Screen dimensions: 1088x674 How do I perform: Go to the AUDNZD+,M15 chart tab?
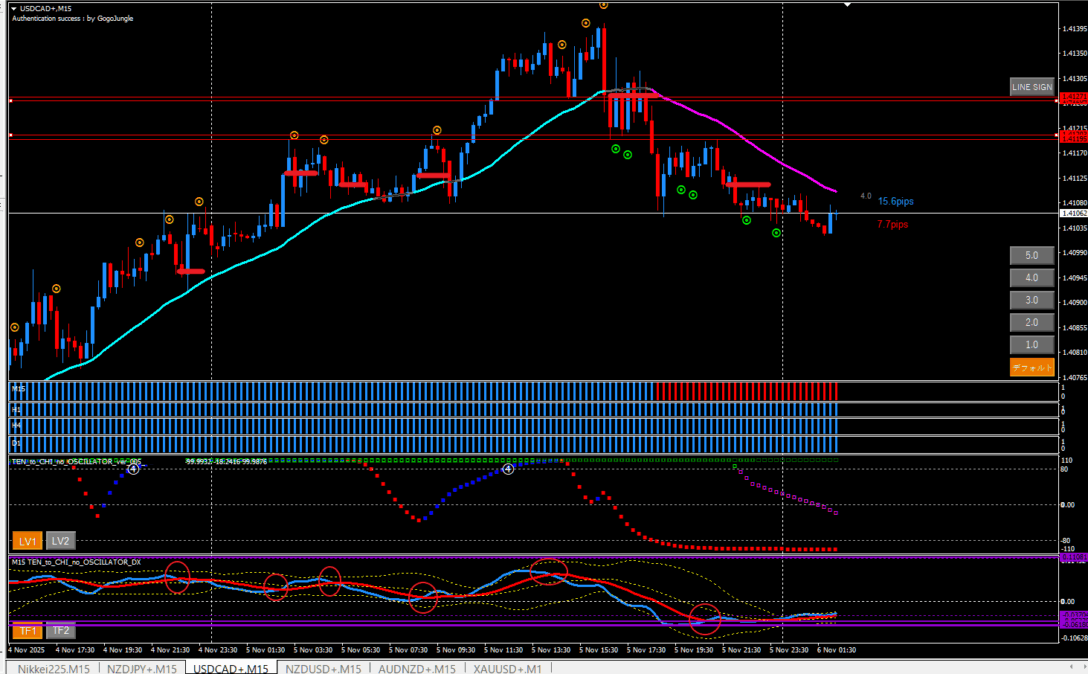click(416, 668)
